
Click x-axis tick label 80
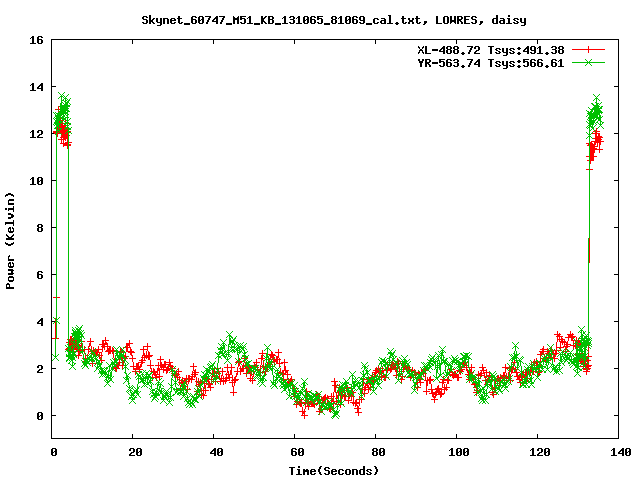point(378,452)
